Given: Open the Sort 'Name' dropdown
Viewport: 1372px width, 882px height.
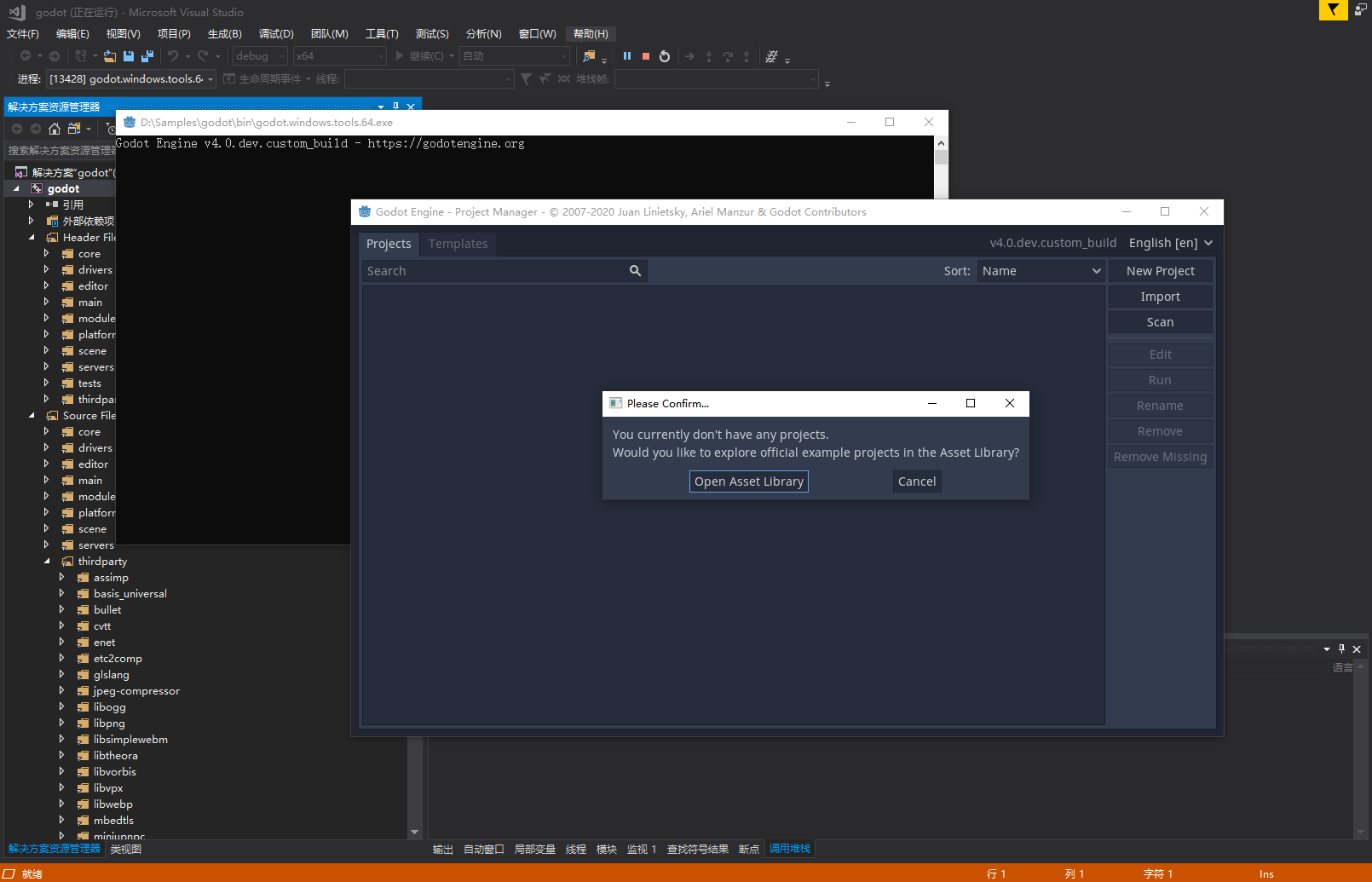Looking at the screenshot, I should click(1041, 271).
